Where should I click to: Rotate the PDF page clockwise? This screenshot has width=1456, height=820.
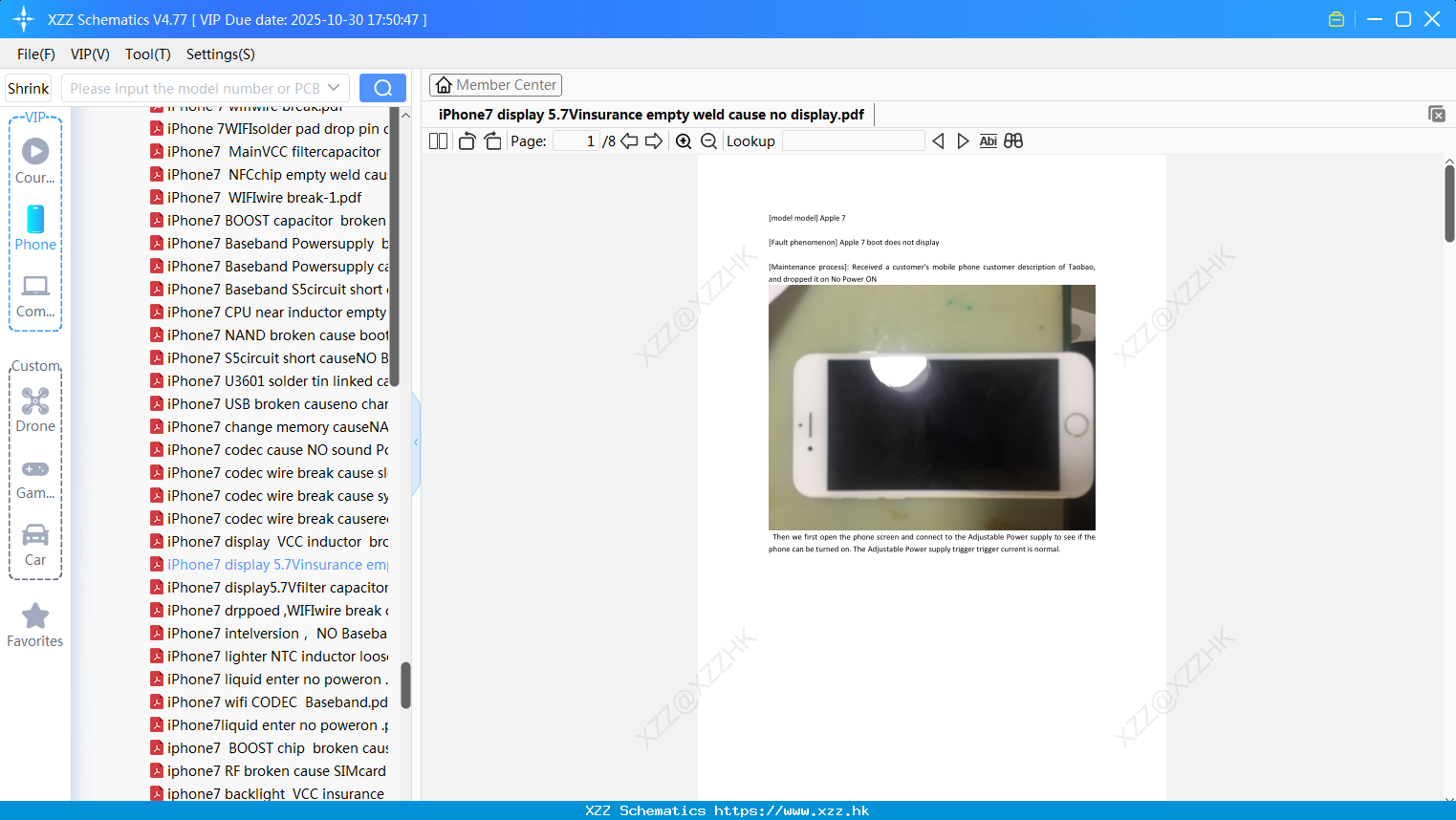click(x=492, y=140)
